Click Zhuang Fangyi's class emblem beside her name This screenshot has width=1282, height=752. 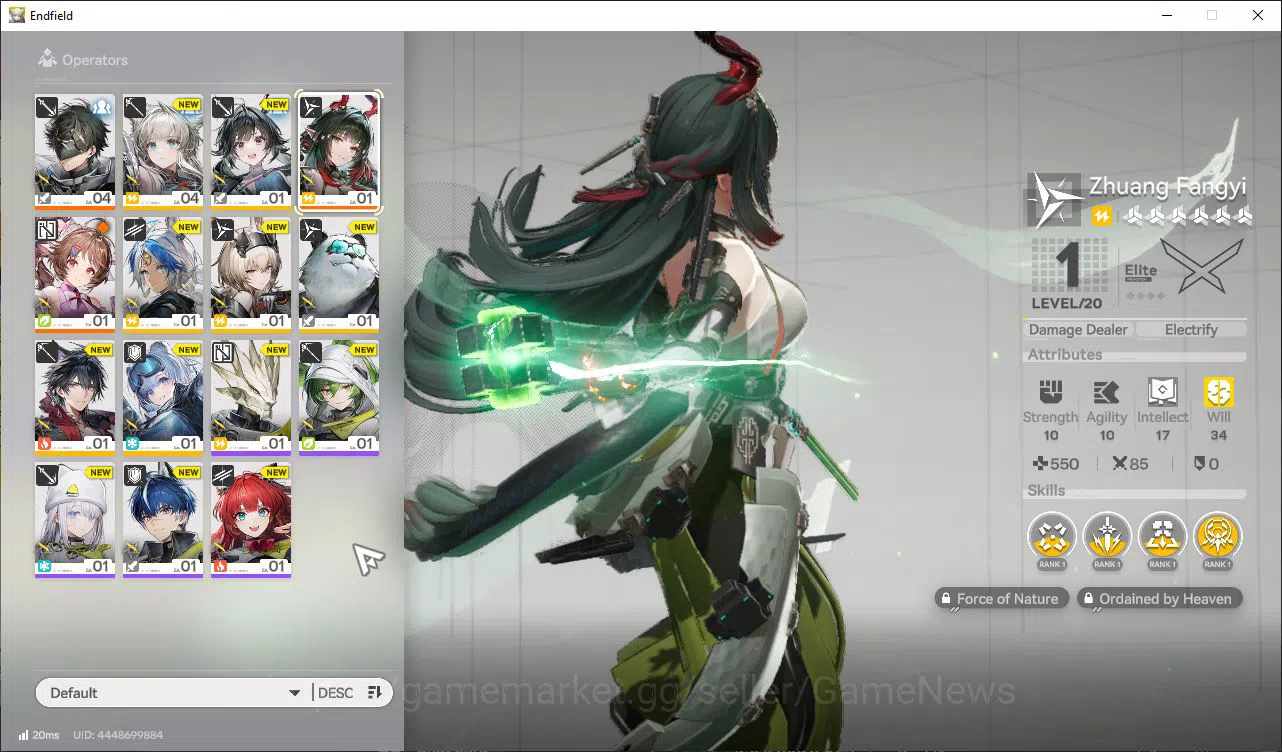[x=1054, y=200]
